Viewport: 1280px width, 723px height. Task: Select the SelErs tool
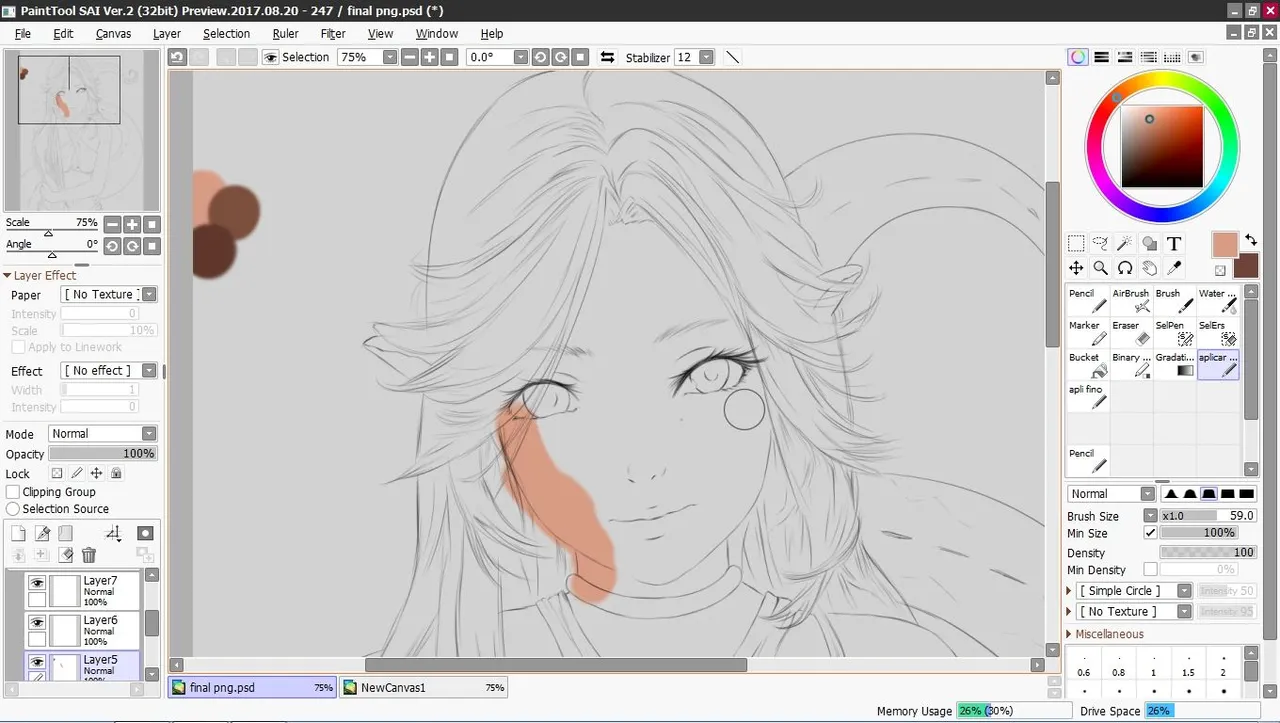[1218, 333]
